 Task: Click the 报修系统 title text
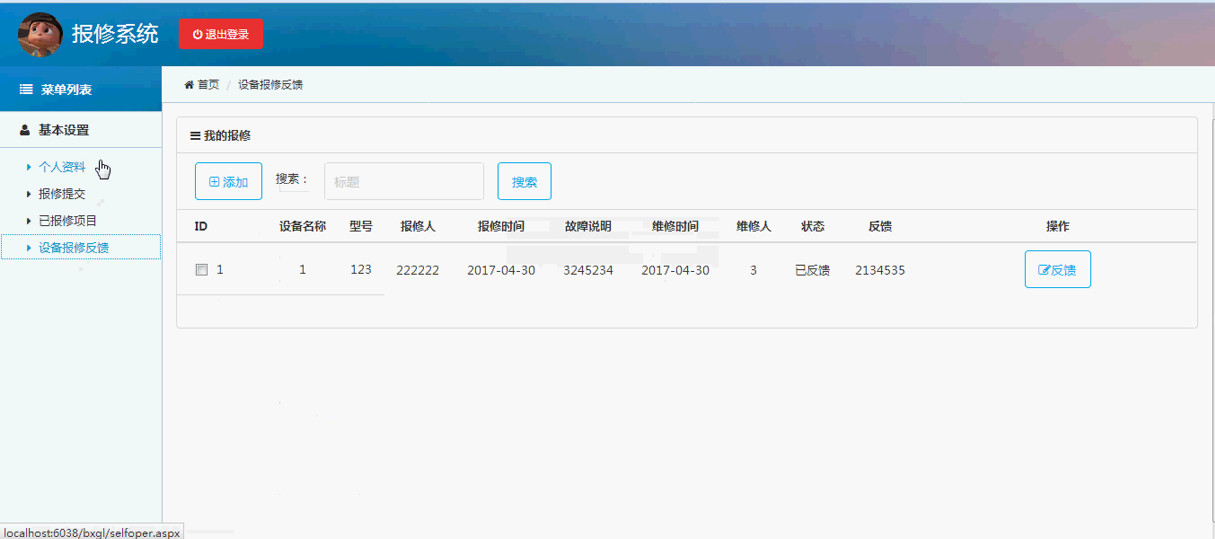tap(115, 34)
